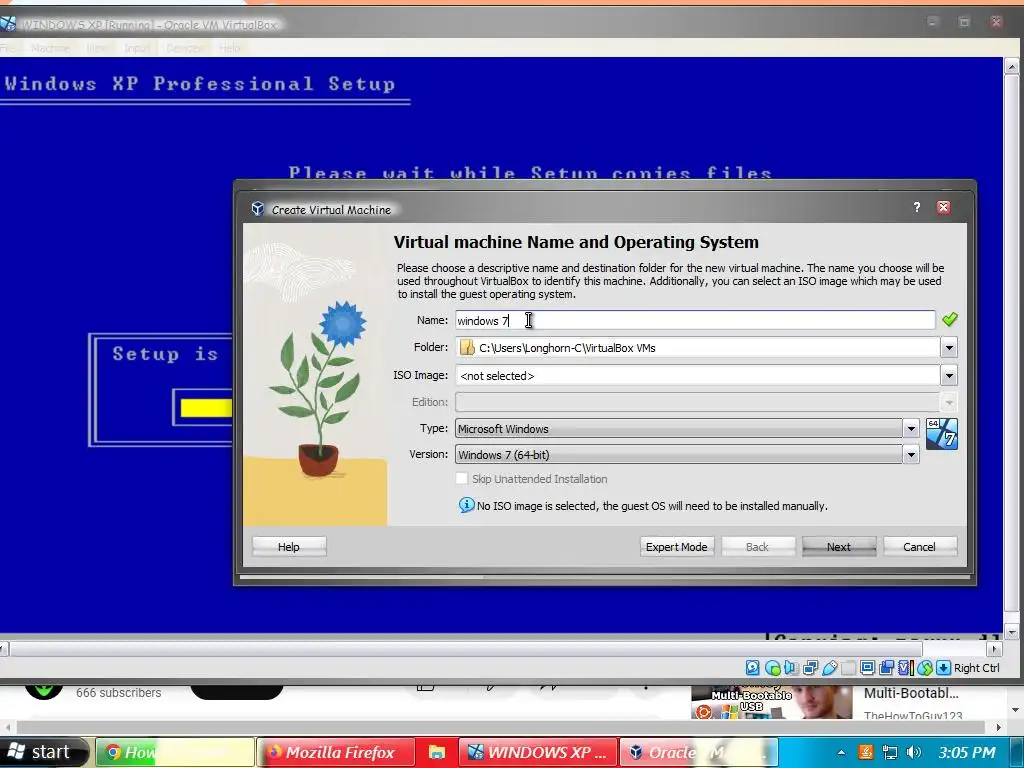The width and height of the screenshot is (1024, 768).
Task: Click the browser page horizontal scrollbar right arrow
Action: (x=998, y=727)
